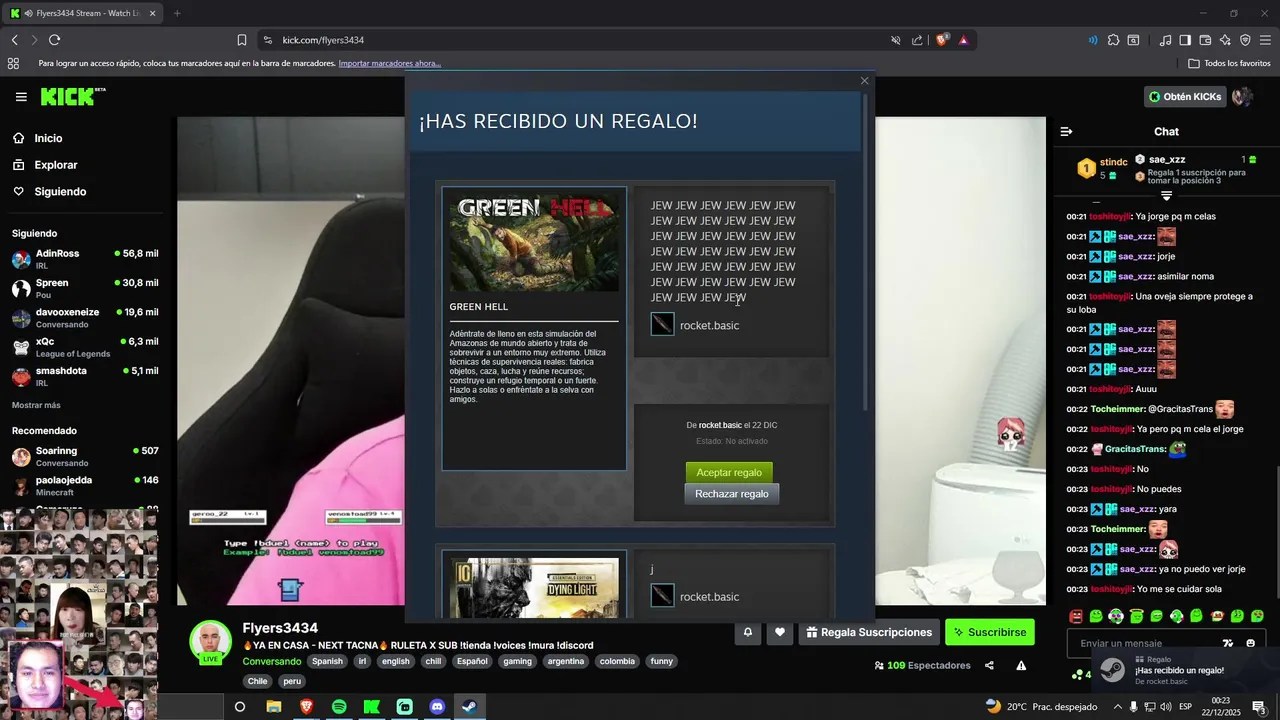This screenshot has width=1280, height=720.
Task: Click the heart follow button
Action: coord(780,632)
